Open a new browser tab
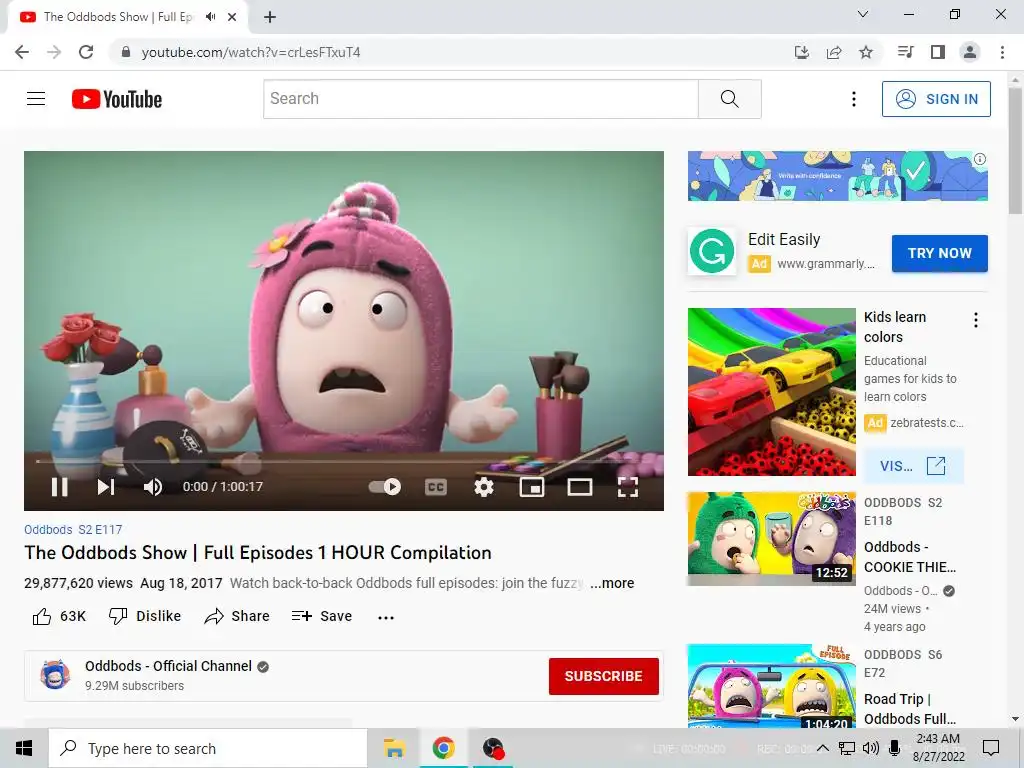This screenshot has width=1024, height=768. [x=270, y=17]
